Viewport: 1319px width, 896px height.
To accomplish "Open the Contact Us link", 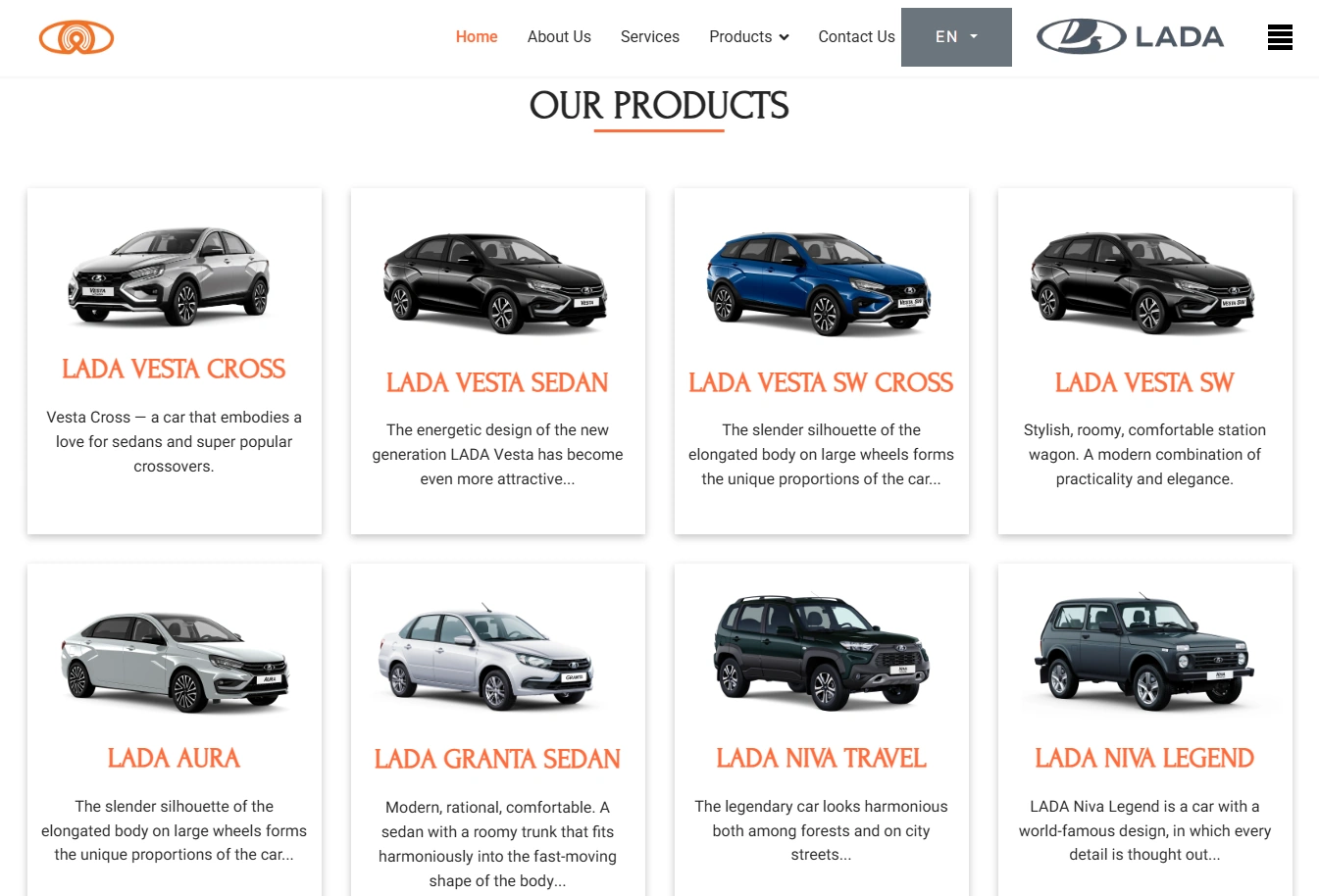I will click(x=856, y=36).
